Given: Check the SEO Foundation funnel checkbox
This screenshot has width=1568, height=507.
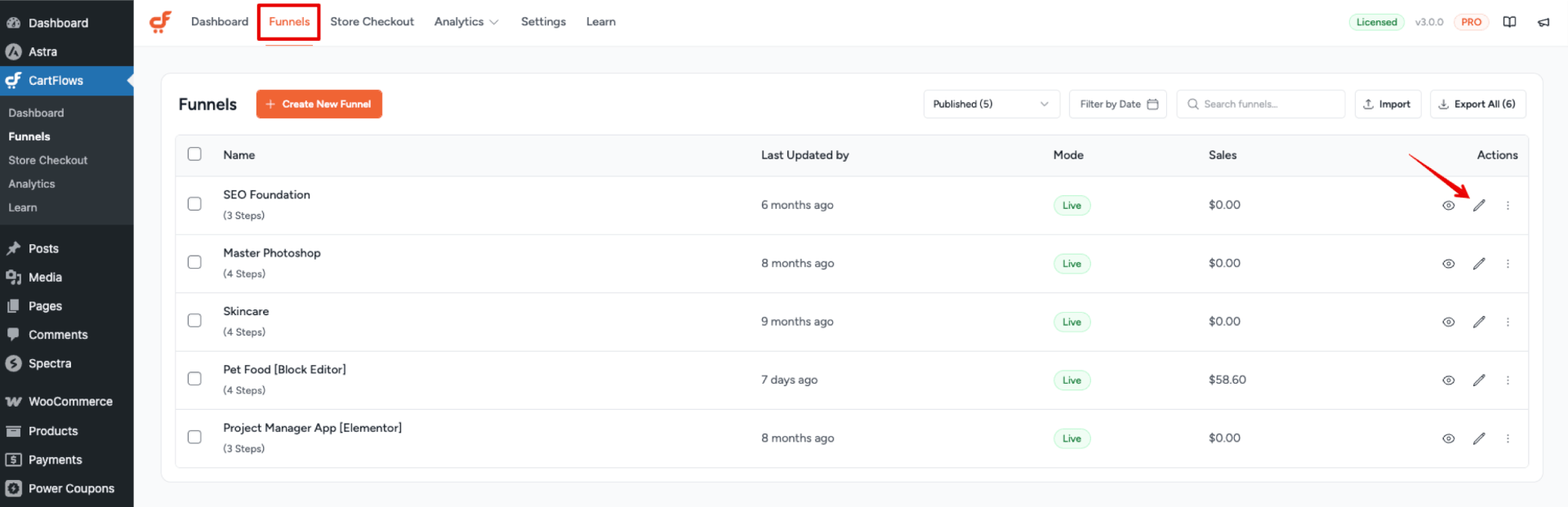Looking at the screenshot, I should tap(194, 204).
